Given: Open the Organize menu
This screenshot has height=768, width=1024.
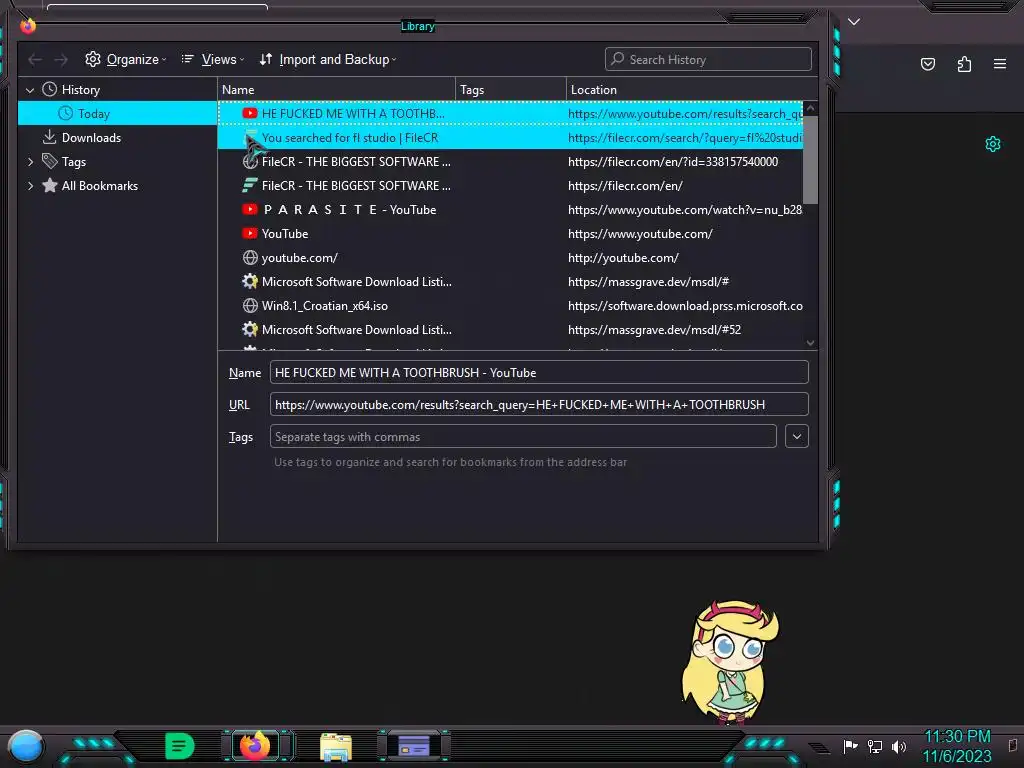Looking at the screenshot, I should click(125, 59).
